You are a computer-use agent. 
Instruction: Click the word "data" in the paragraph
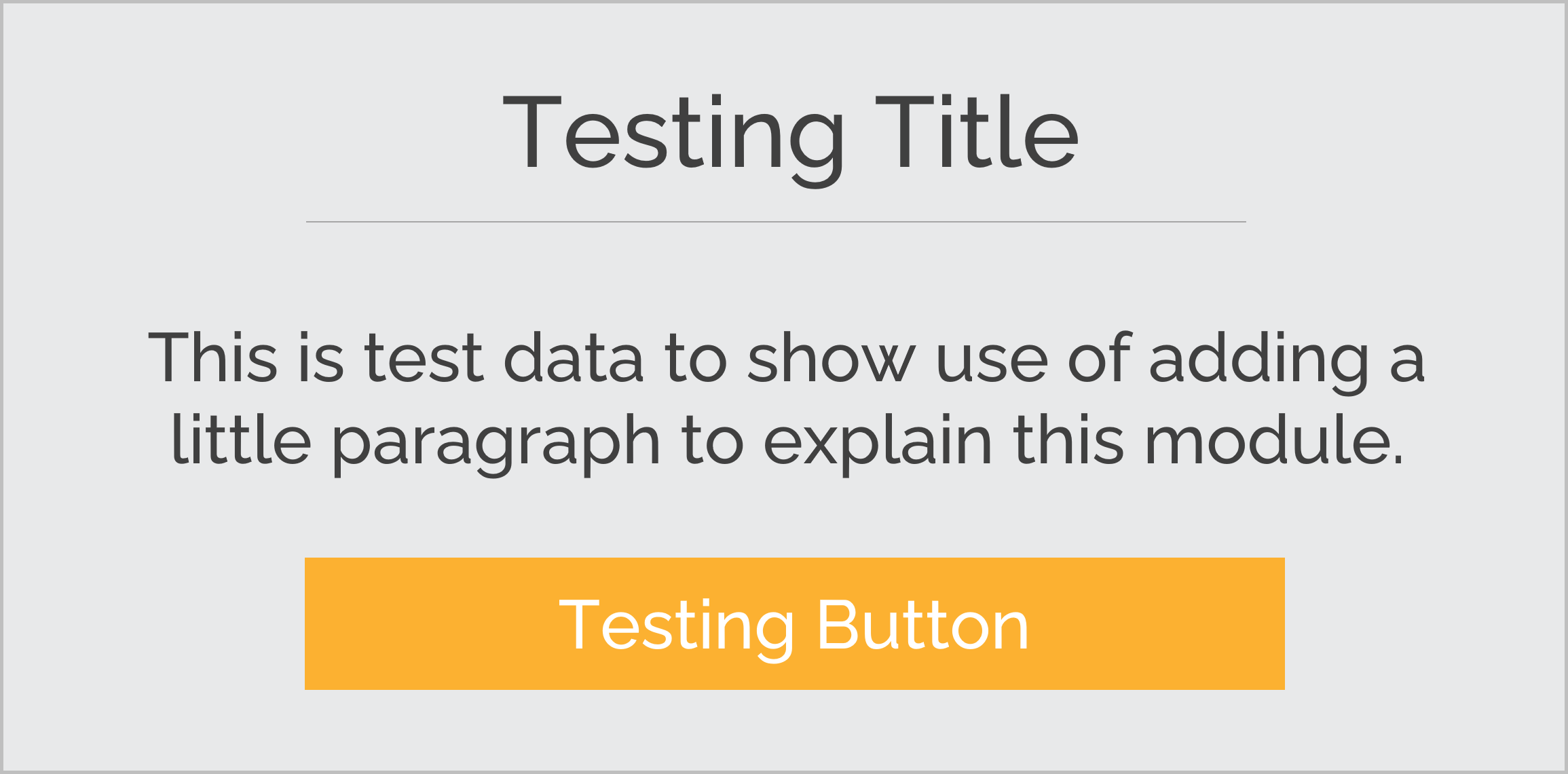coord(573,357)
